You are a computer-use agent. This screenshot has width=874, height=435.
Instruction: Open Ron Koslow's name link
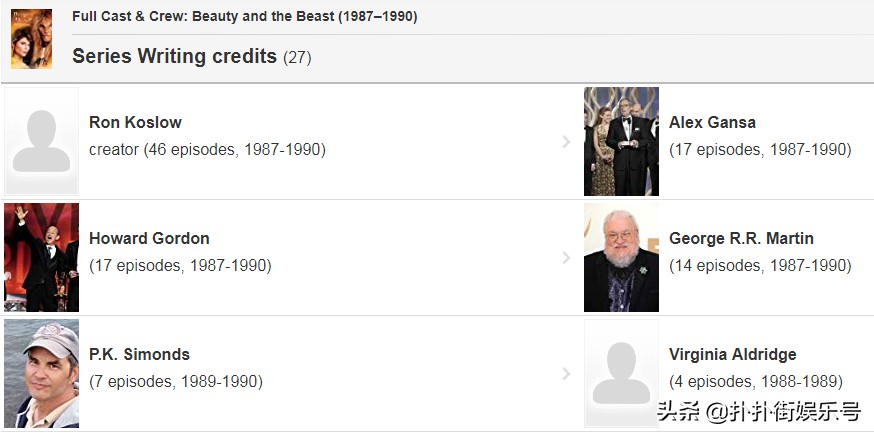click(x=135, y=123)
